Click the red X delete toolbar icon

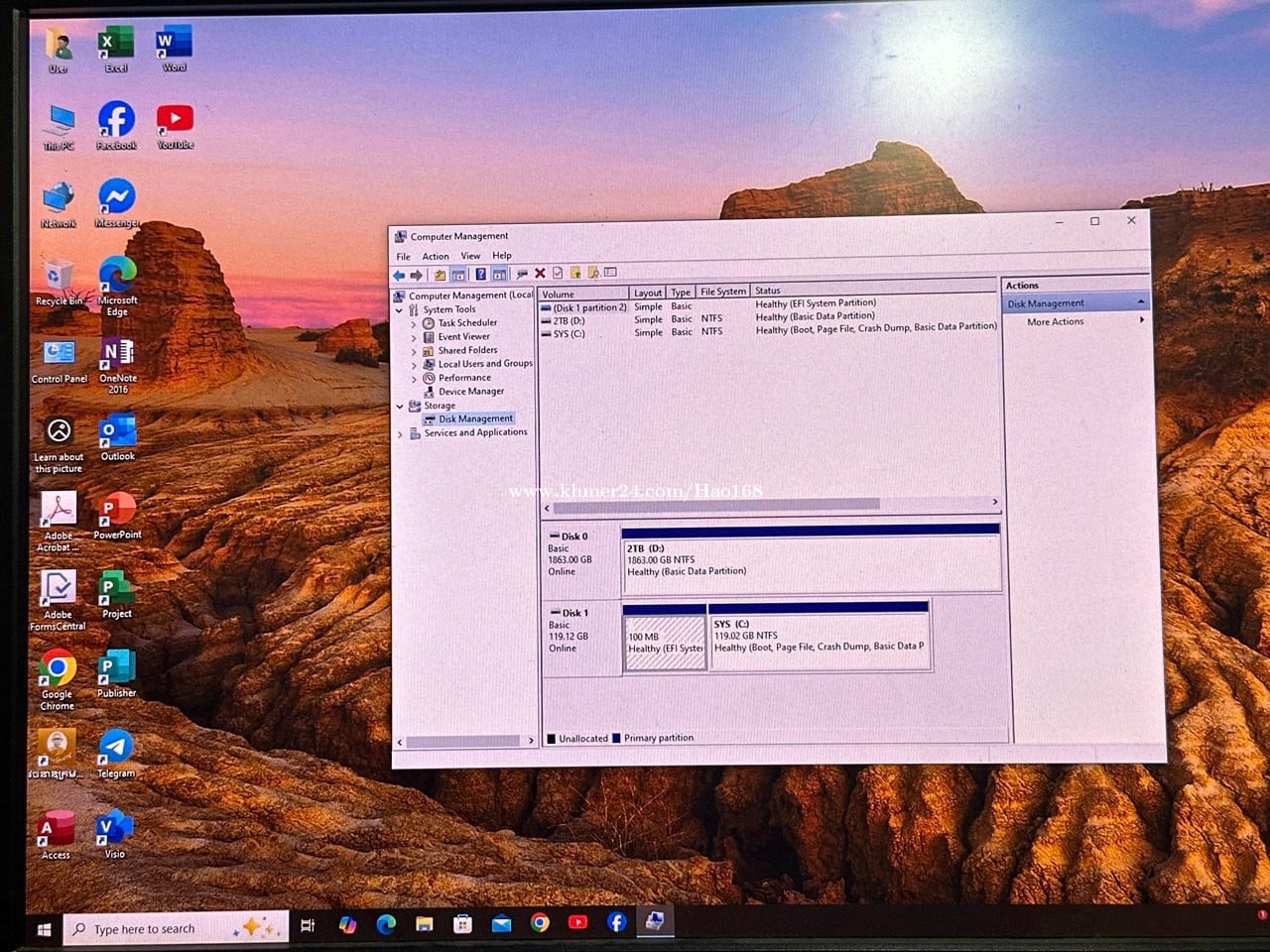click(x=540, y=274)
